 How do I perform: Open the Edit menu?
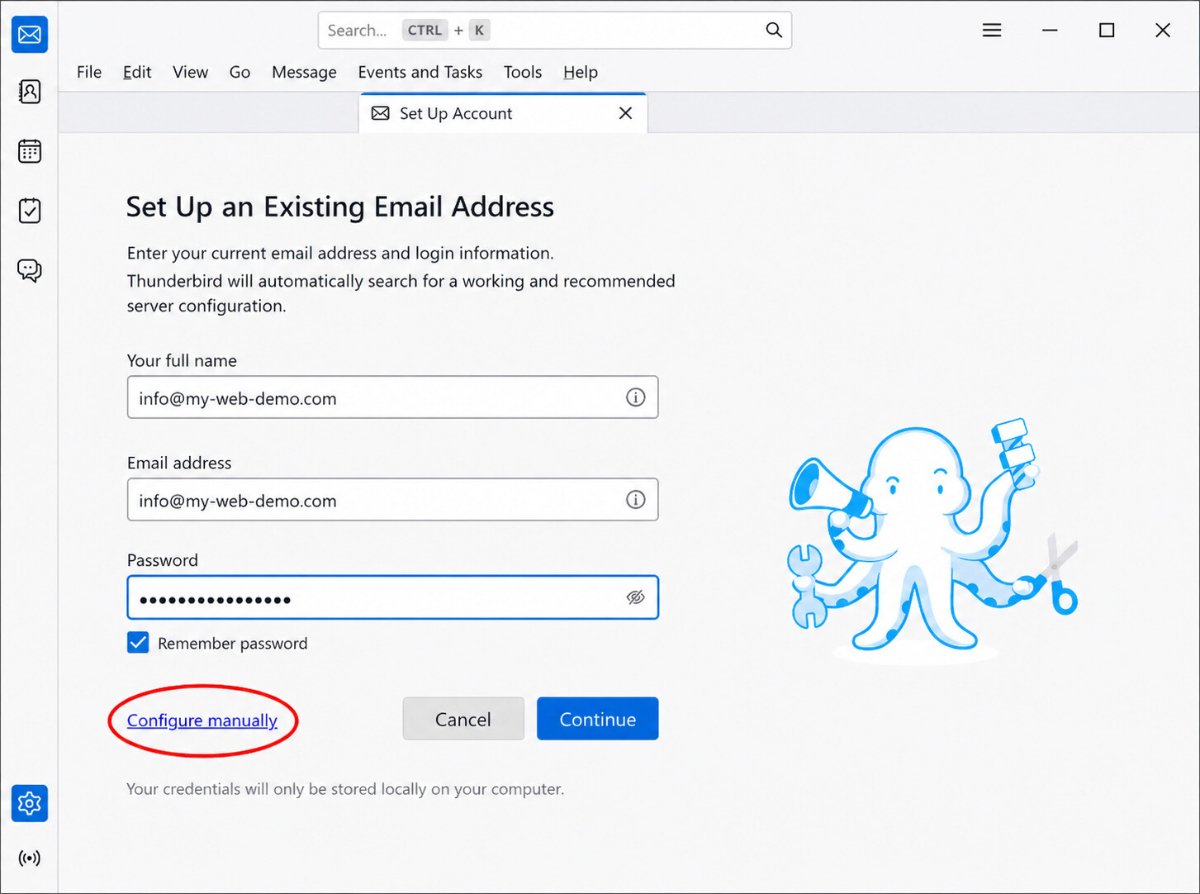(137, 72)
